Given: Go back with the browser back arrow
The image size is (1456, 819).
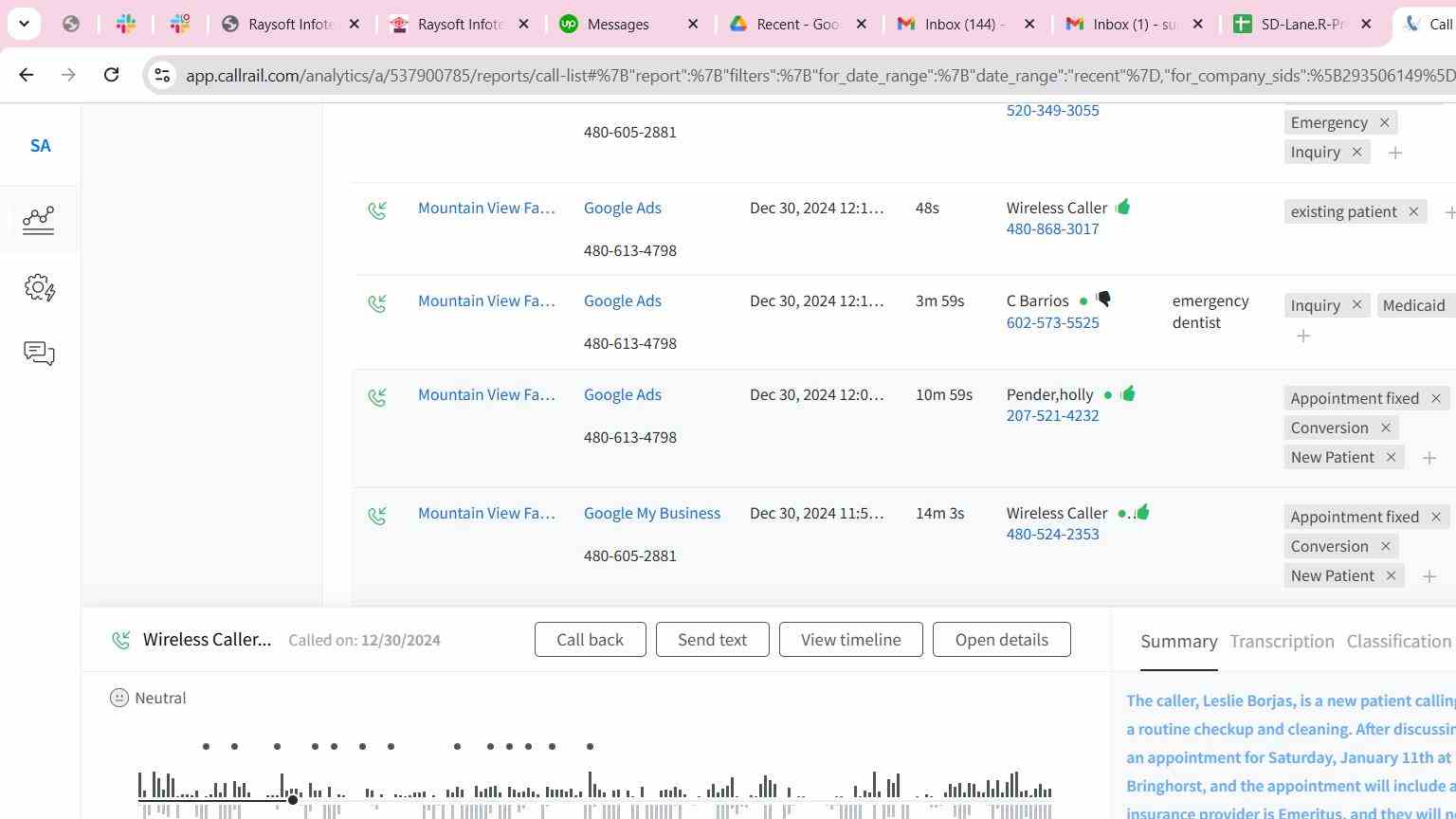Looking at the screenshot, I should (26, 75).
